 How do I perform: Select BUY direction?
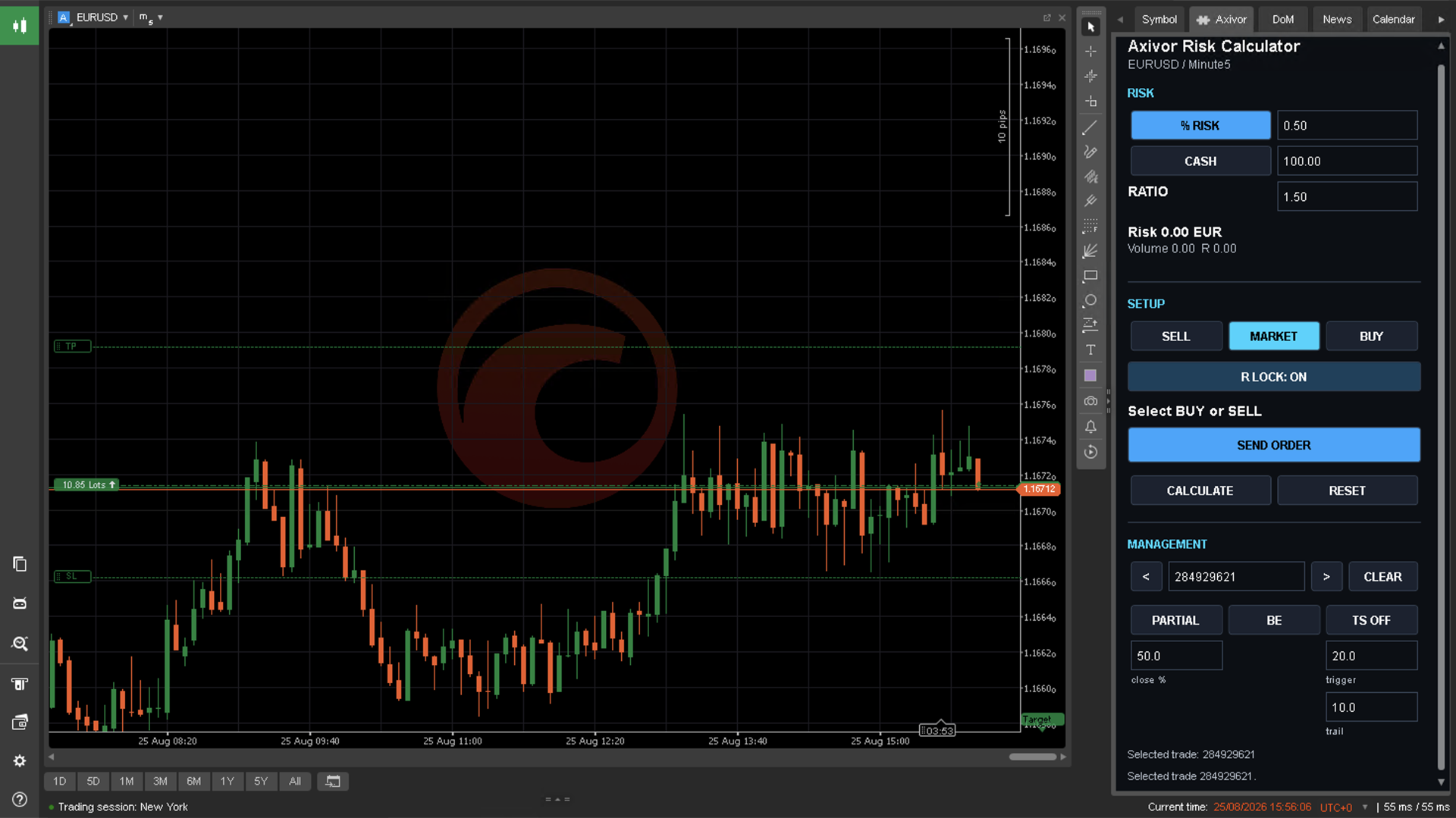(x=1371, y=337)
